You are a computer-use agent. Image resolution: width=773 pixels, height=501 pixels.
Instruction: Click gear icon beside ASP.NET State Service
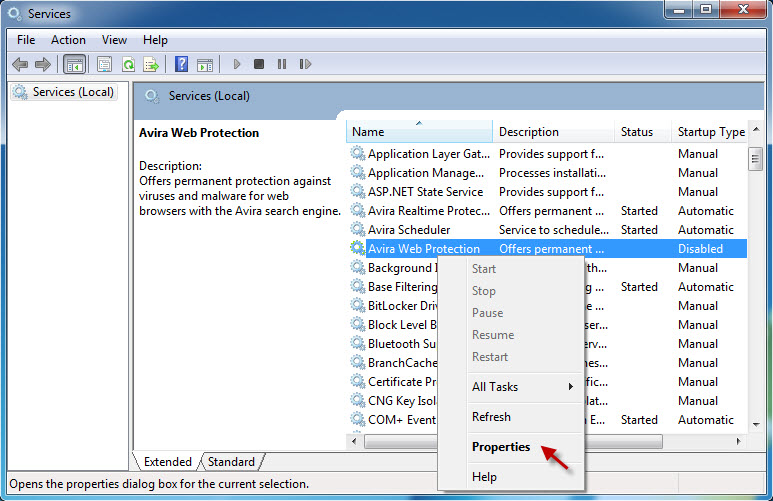tap(357, 191)
